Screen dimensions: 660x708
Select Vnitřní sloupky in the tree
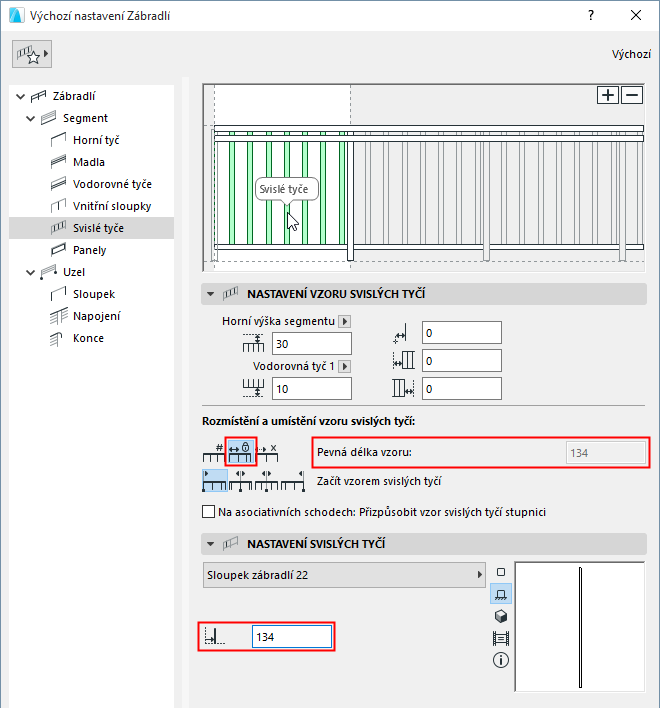[x=112, y=206]
